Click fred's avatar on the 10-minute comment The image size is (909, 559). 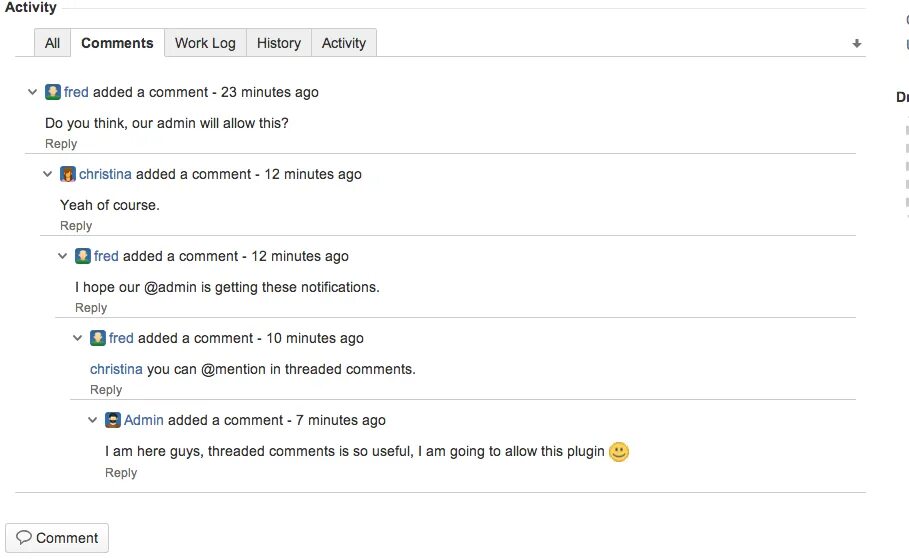(98, 338)
